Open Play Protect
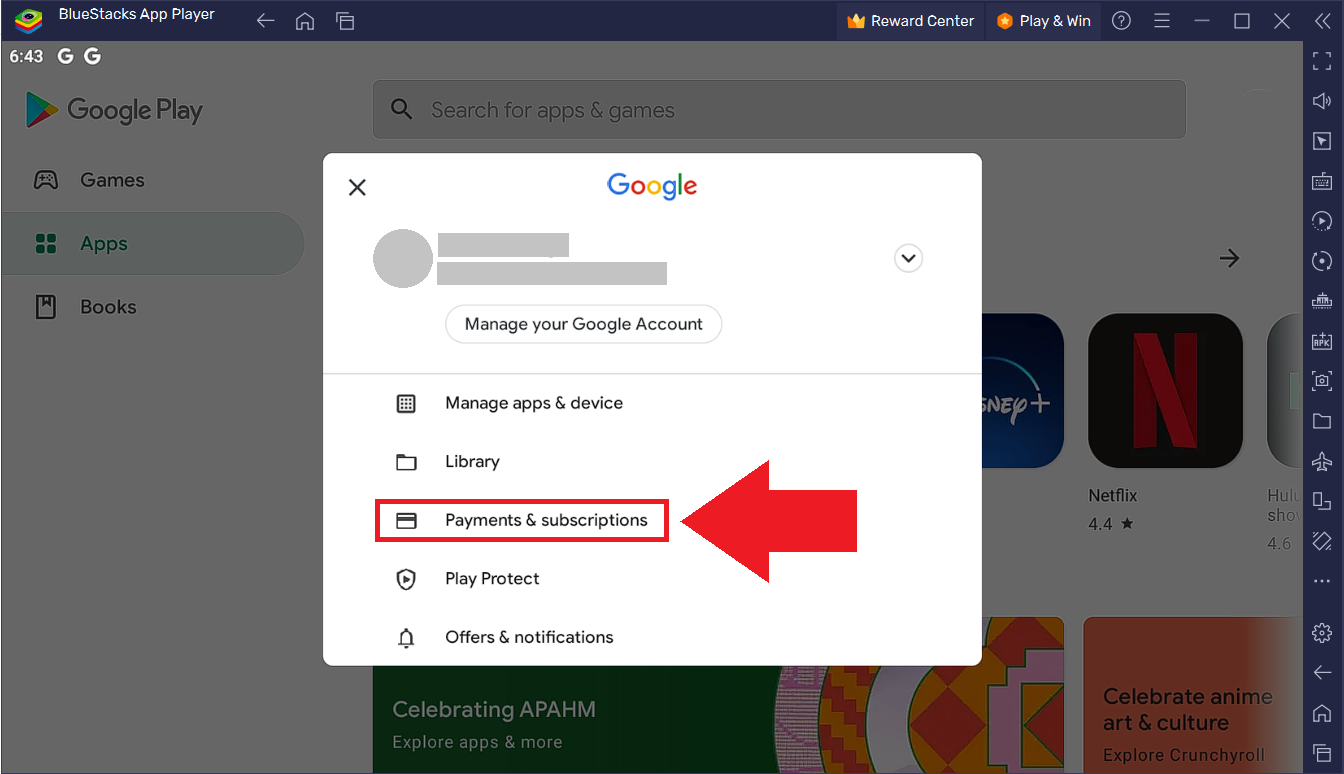Image resolution: width=1344 pixels, height=774 pixels. tap(652, 579)
